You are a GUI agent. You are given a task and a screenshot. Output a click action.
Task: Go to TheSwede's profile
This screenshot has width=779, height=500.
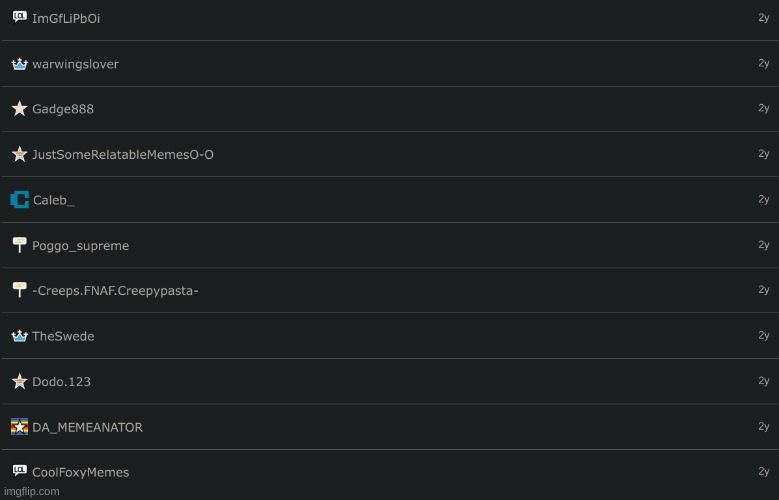tap(63, 336)
